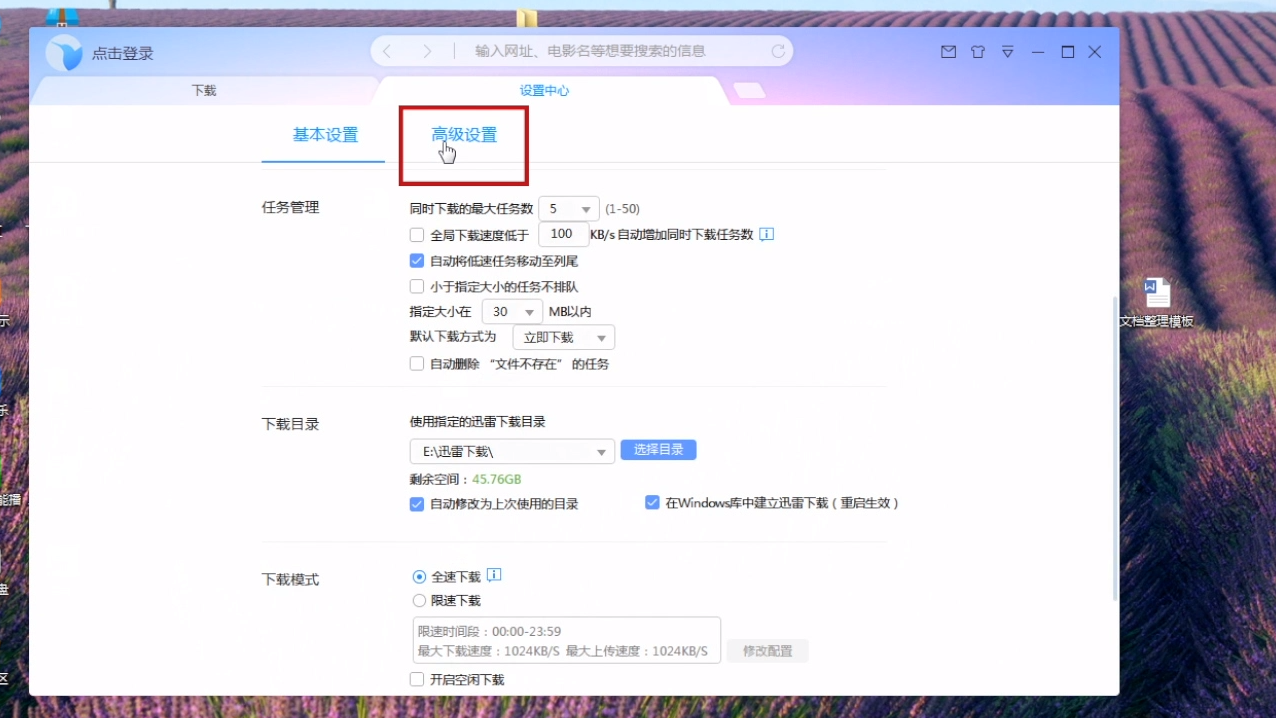Enable 全局下载速度低于 checkbox

pyautogui.click(x=417, y=235)
